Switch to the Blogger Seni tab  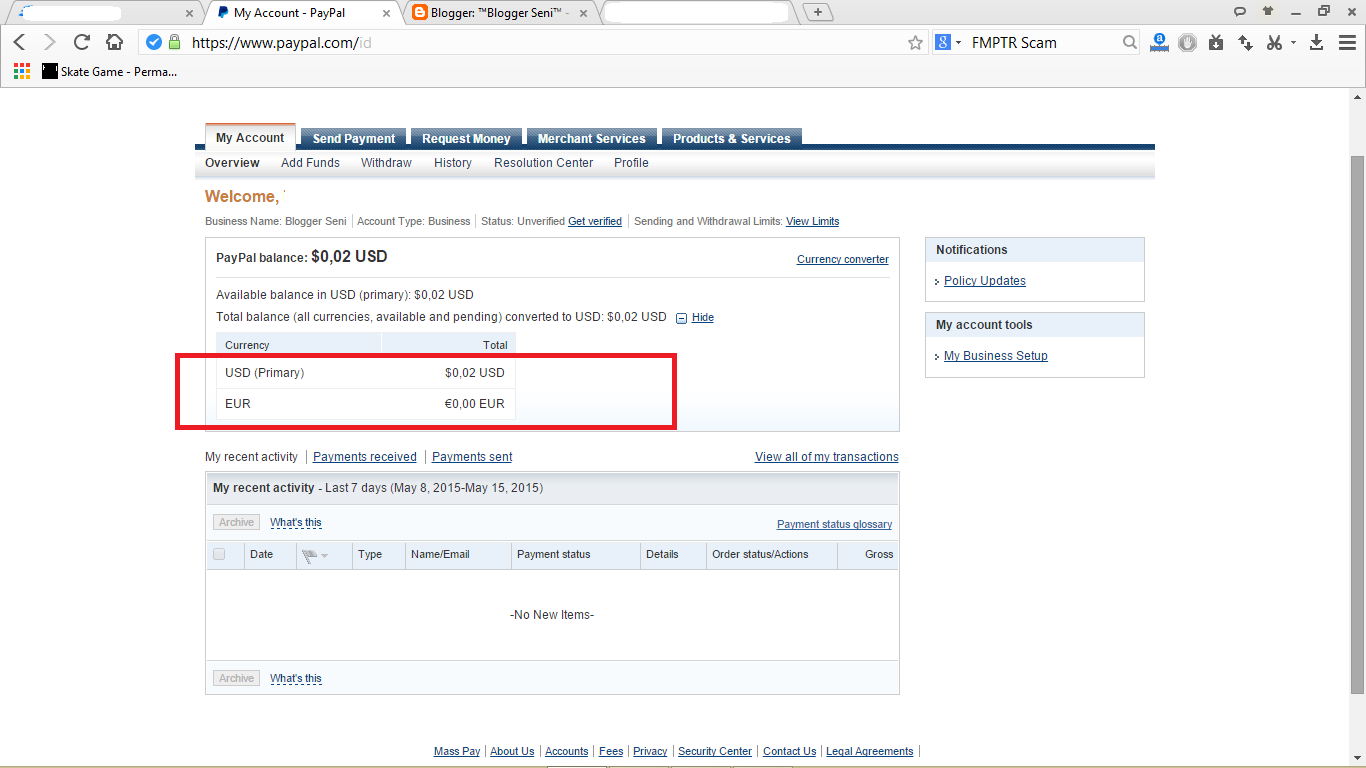(x=498, y=13)
